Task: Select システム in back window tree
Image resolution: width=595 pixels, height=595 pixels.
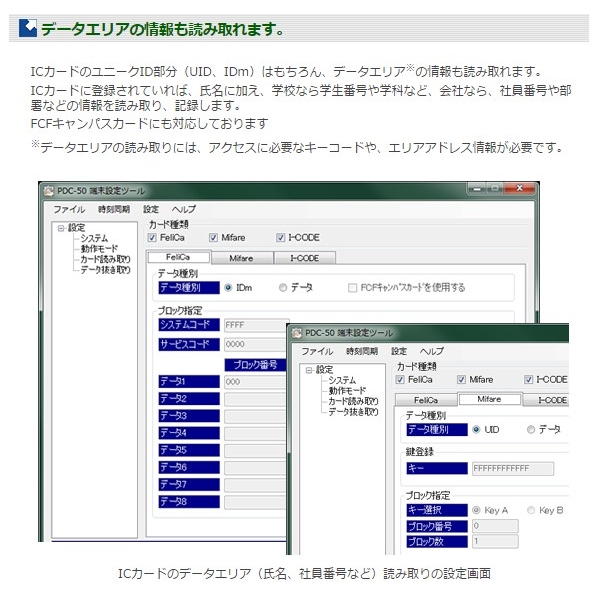Action: click(x=94, y=238)
